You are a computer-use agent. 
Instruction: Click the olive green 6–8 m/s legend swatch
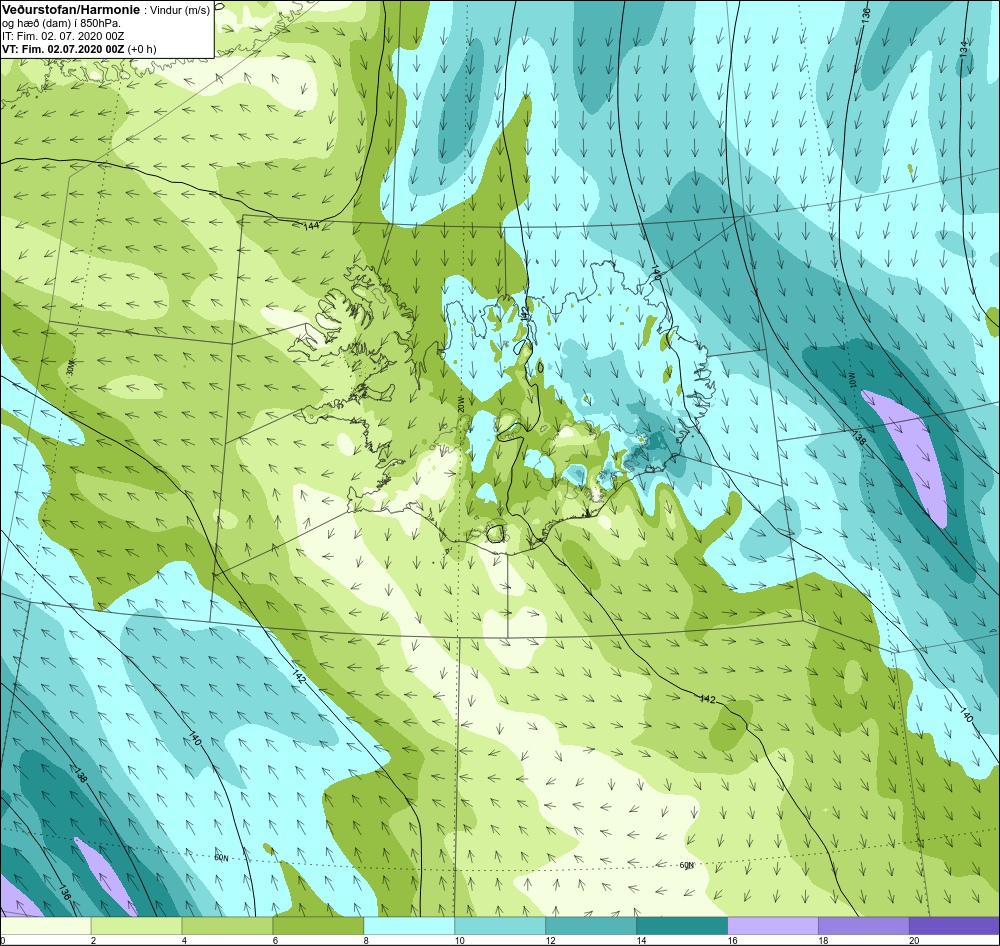[x=318, y=926]
